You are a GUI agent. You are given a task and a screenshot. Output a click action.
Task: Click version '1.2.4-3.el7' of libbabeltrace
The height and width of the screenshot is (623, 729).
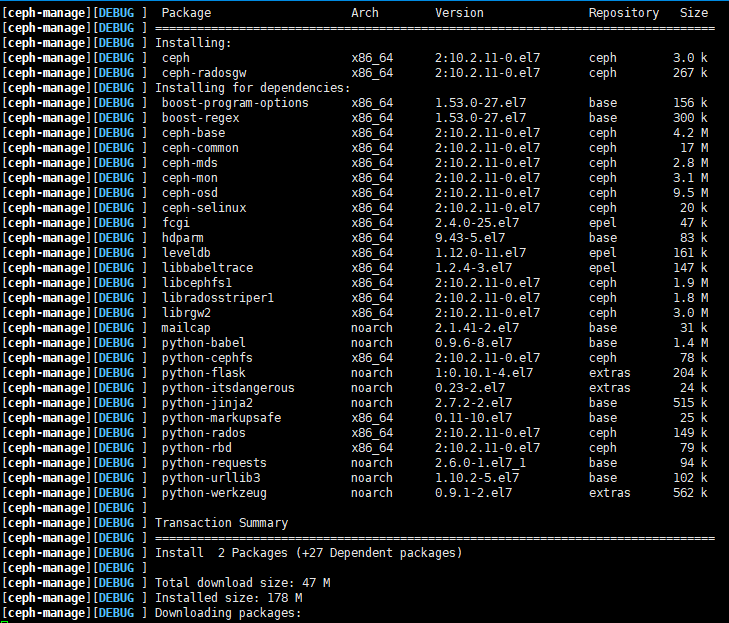474,268
